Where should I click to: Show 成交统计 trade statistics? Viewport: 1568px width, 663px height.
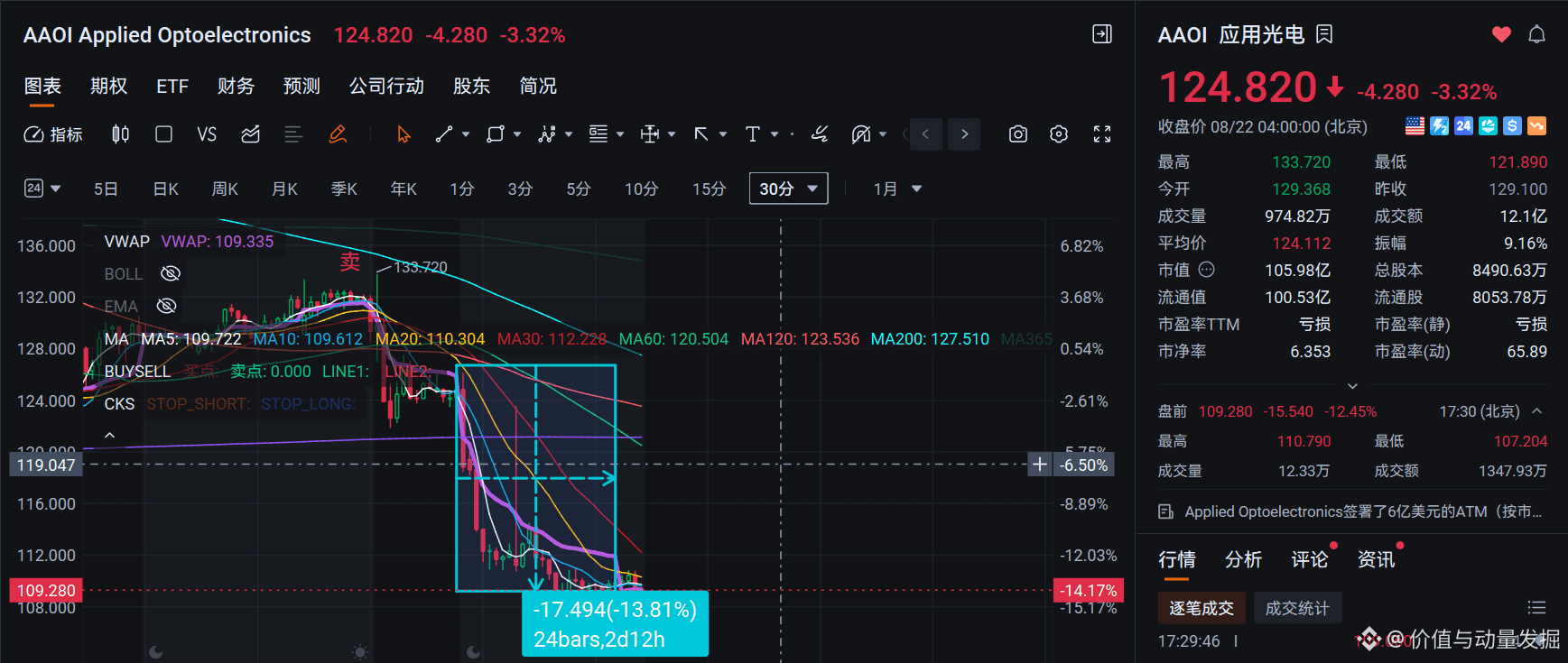1297,608
